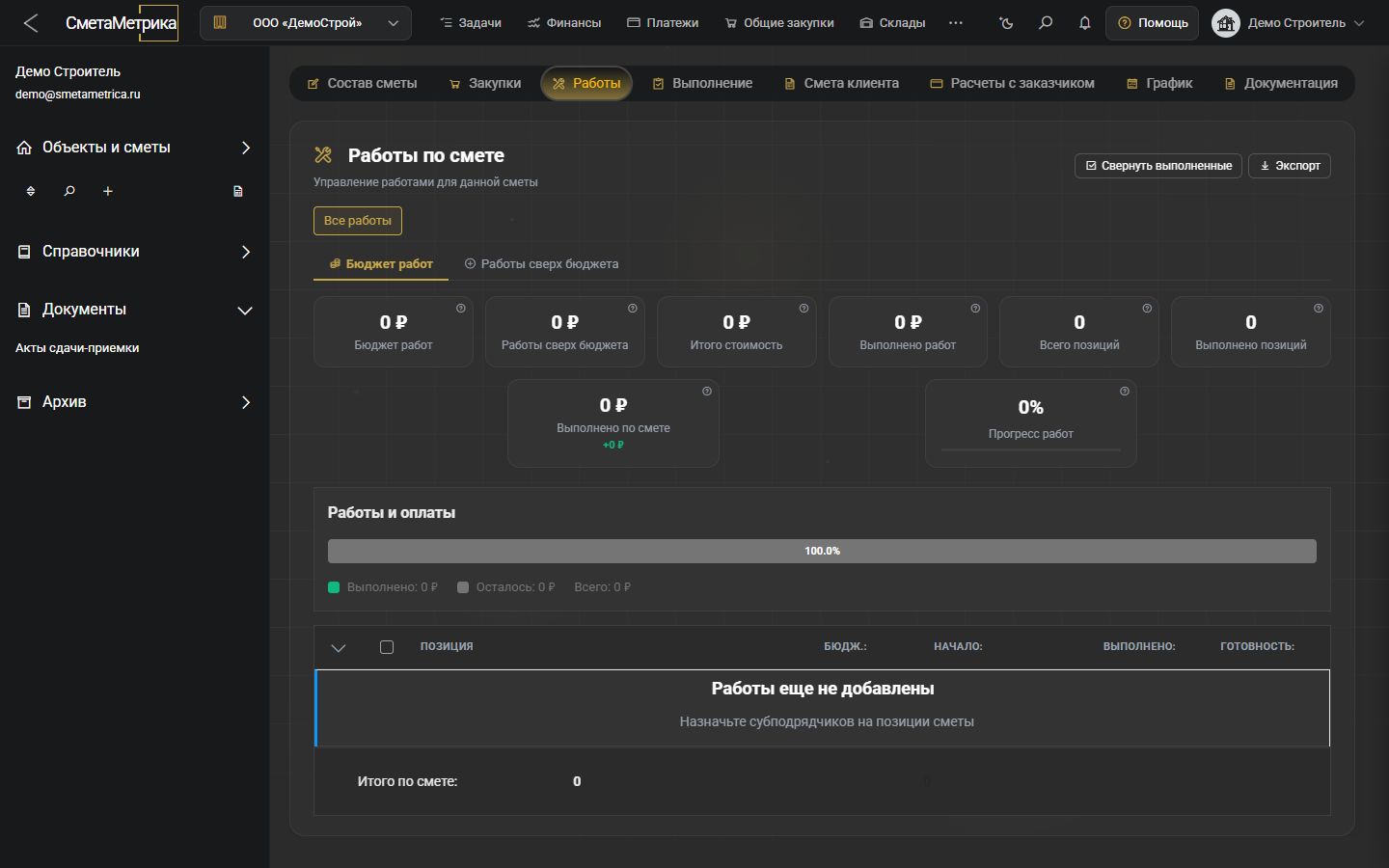Toggle dark mode moon icon

coord(1007,23)
